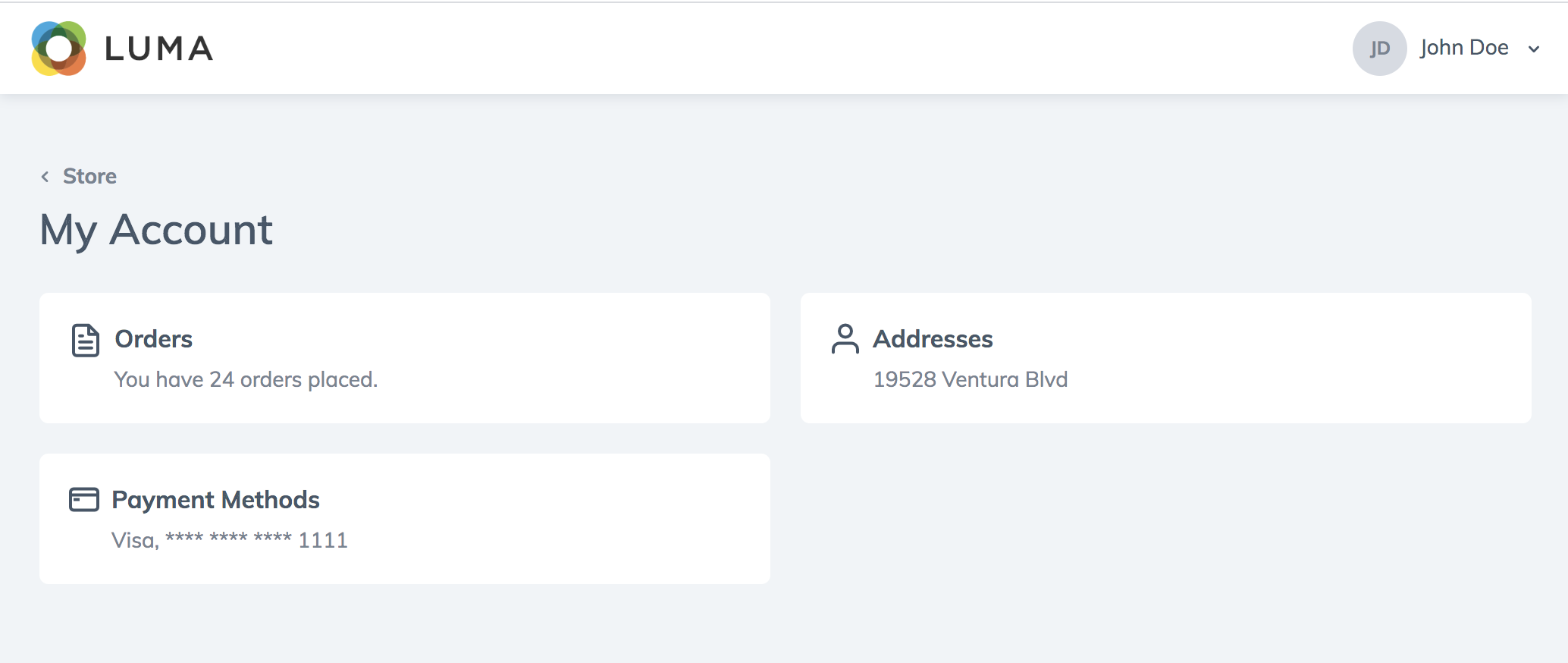Click the Luma colorful circle logo
This screenshot has height=663, width=1568.
[x=58, y=49]
